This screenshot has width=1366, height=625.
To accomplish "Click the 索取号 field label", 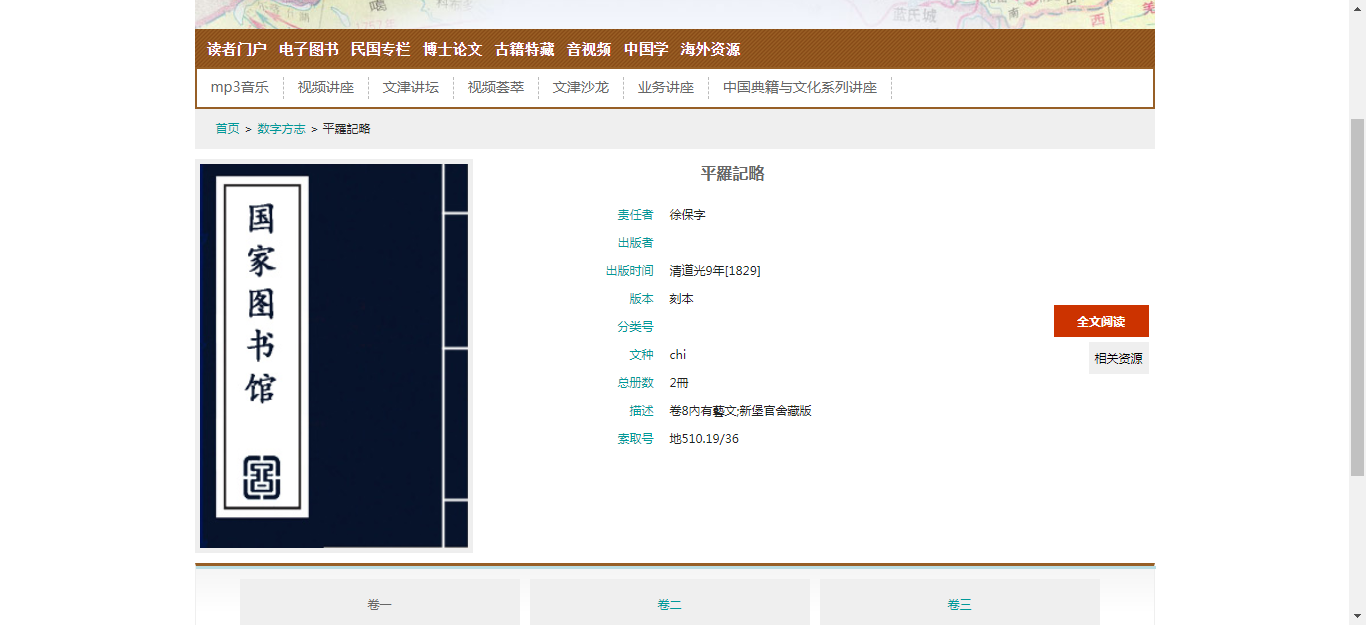I will (636, 439).
